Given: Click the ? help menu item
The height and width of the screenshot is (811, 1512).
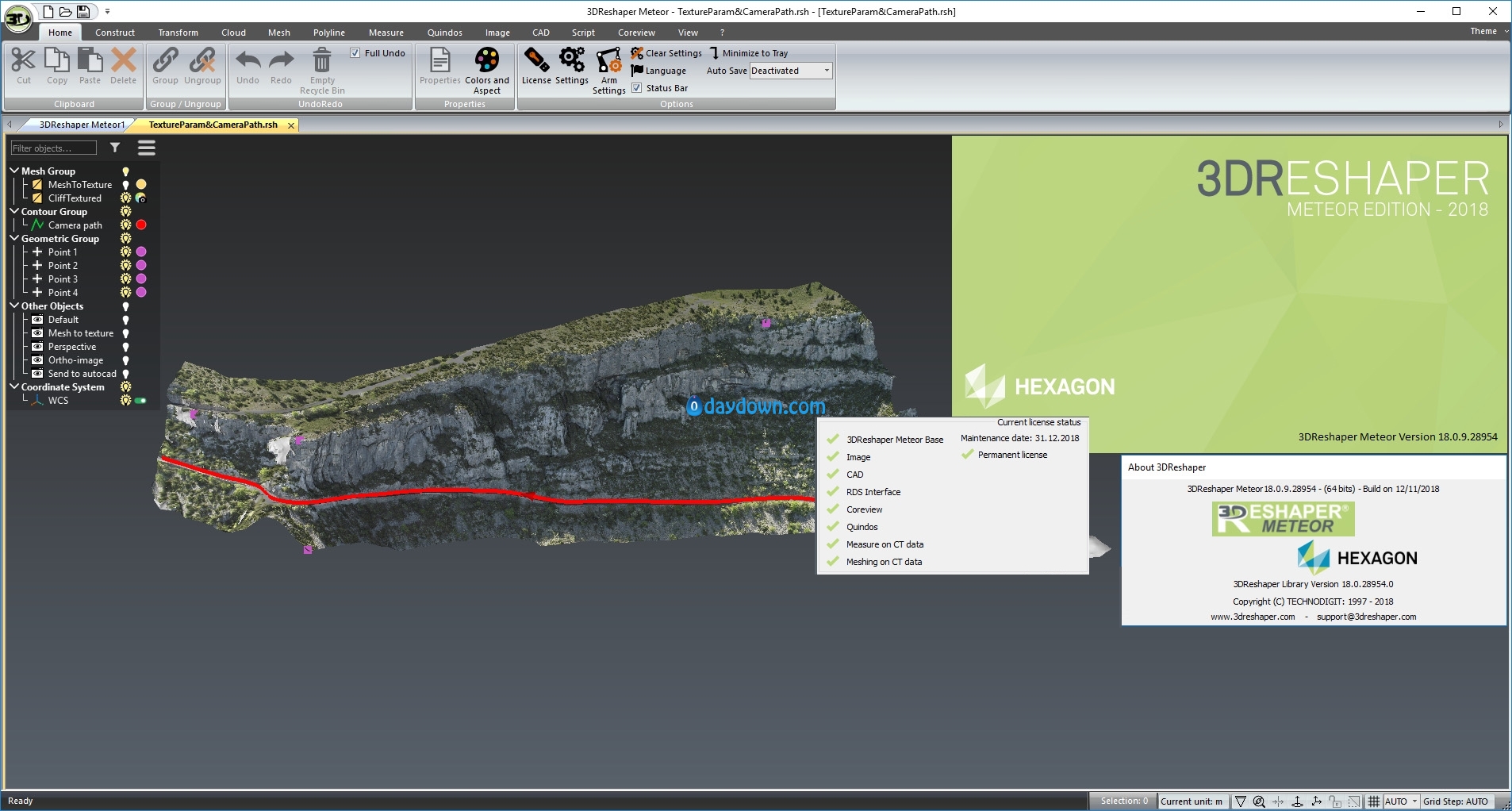Looking at the screenshot, I should coord(722,33).
